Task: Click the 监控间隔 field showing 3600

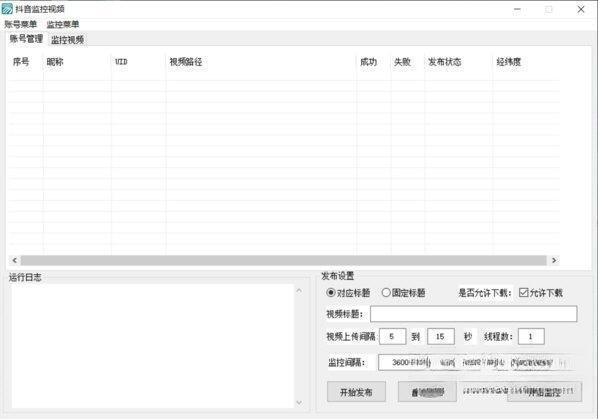Action: pos(404,362)
